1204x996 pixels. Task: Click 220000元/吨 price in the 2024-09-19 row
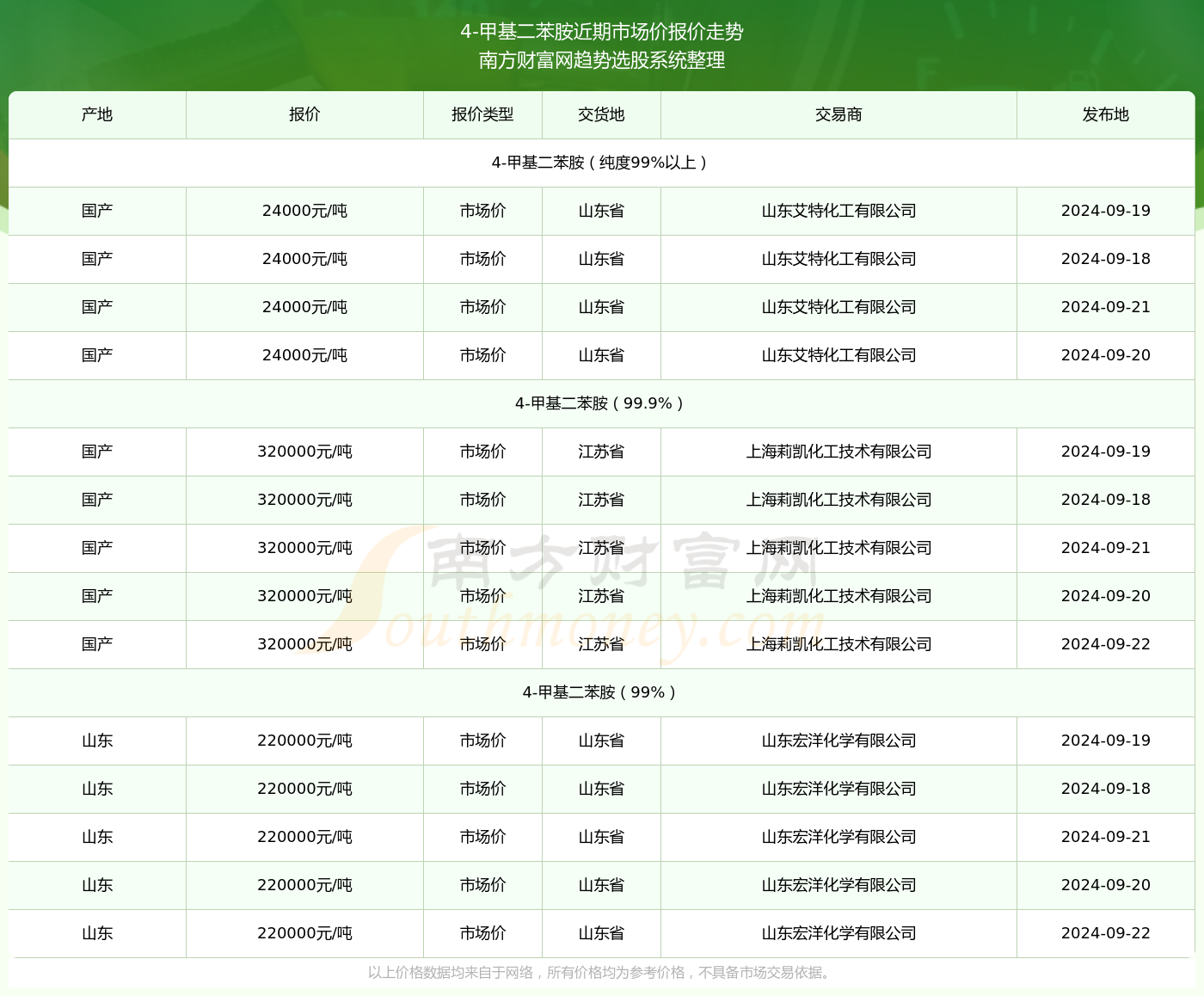click(304, 741)
